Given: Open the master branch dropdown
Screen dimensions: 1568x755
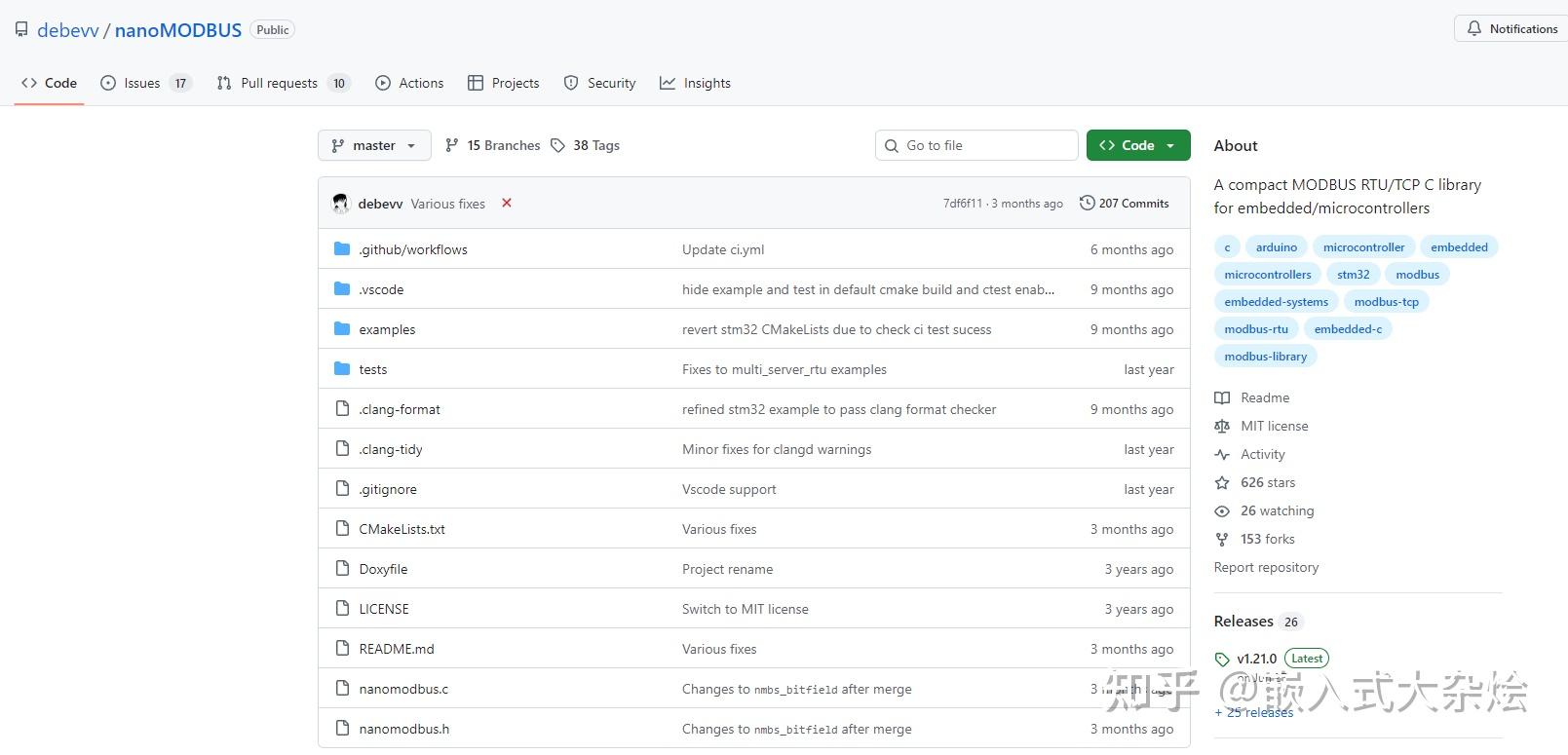Looking at the screenshot, I should (x=374, y=145).
